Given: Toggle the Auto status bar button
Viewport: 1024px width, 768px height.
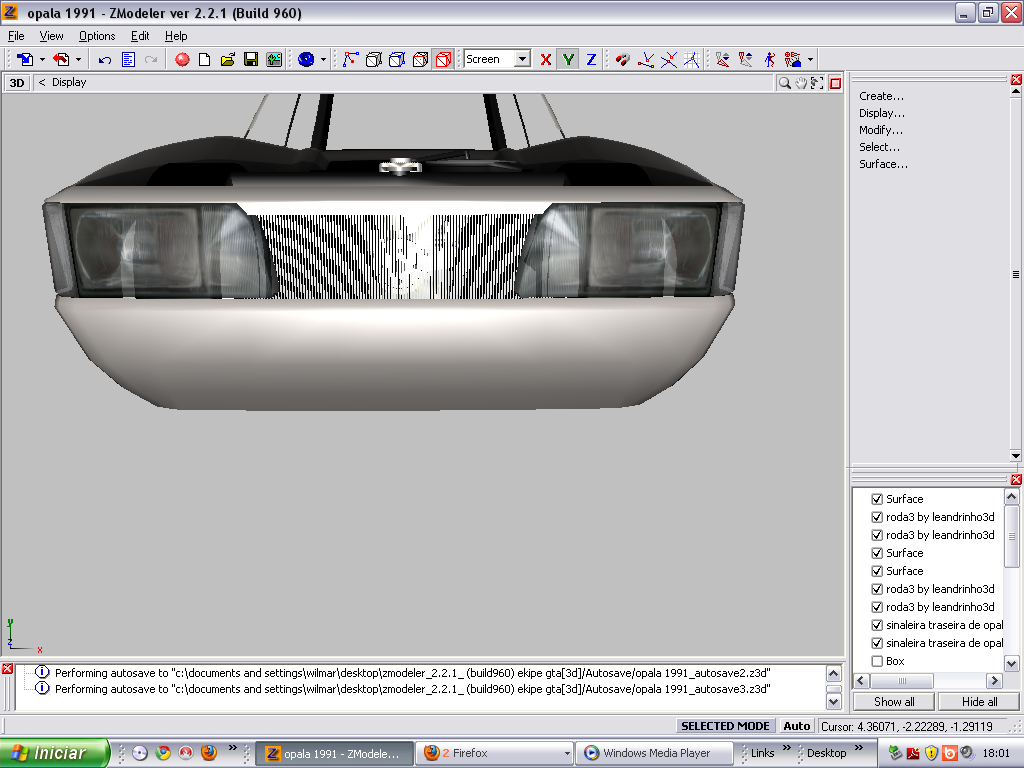Looking at the screenshot, I should [x=796, y=726].
